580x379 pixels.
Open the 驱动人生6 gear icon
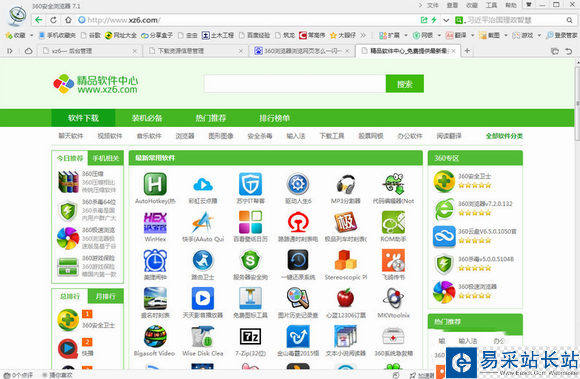click(298, 184)
